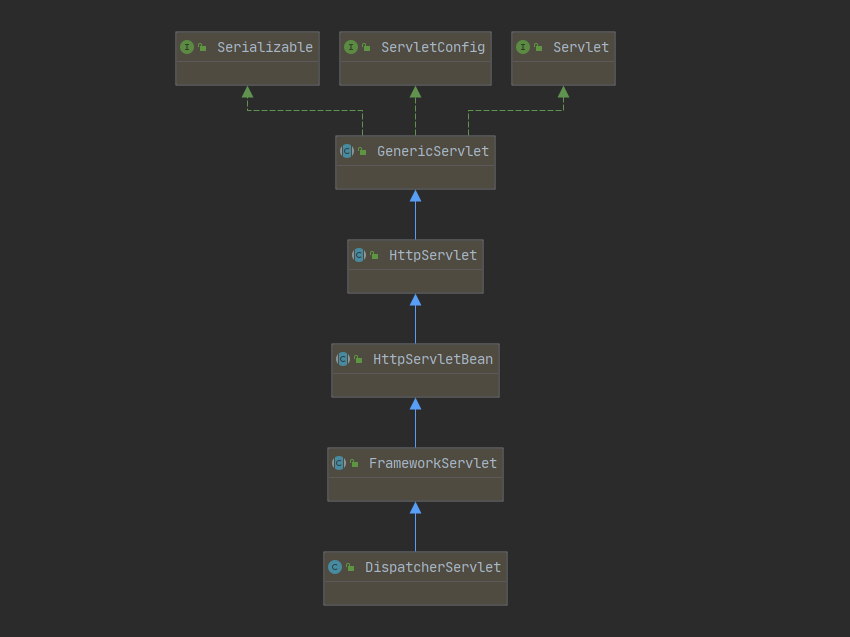Click the abstract class icon on HttpServlet

click(x=359, y=255)
